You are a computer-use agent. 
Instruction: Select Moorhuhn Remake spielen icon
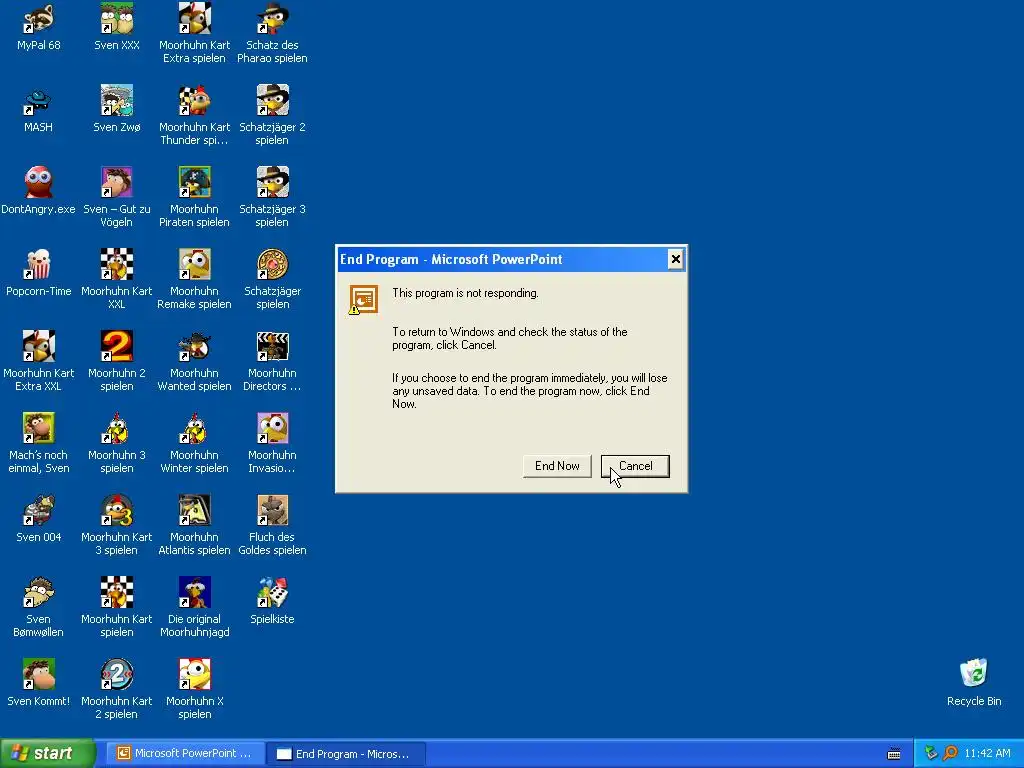[195, 264]
